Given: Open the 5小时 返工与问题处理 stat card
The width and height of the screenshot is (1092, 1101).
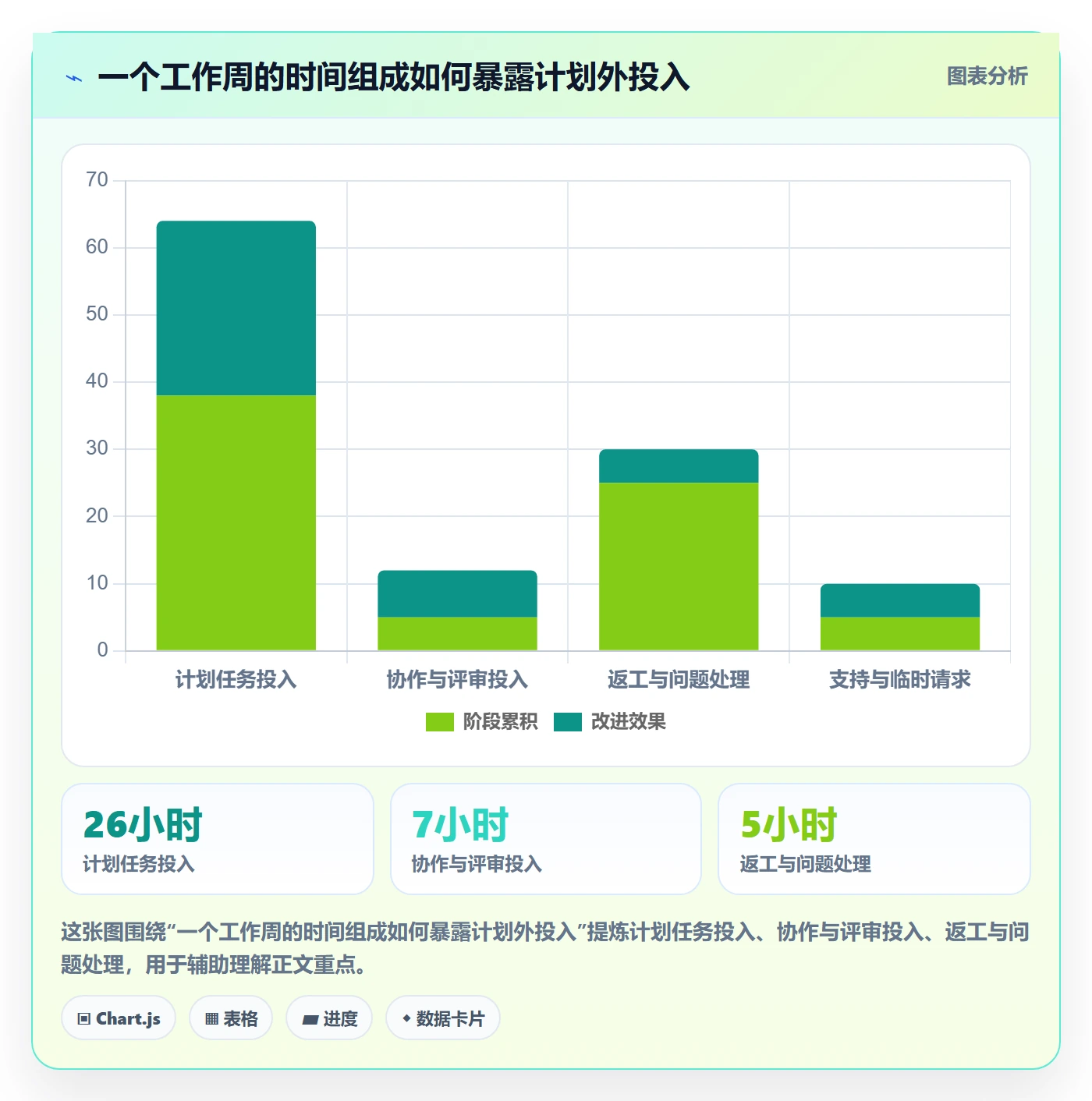Looking at the screenshot, I should (x=874, y=839).
